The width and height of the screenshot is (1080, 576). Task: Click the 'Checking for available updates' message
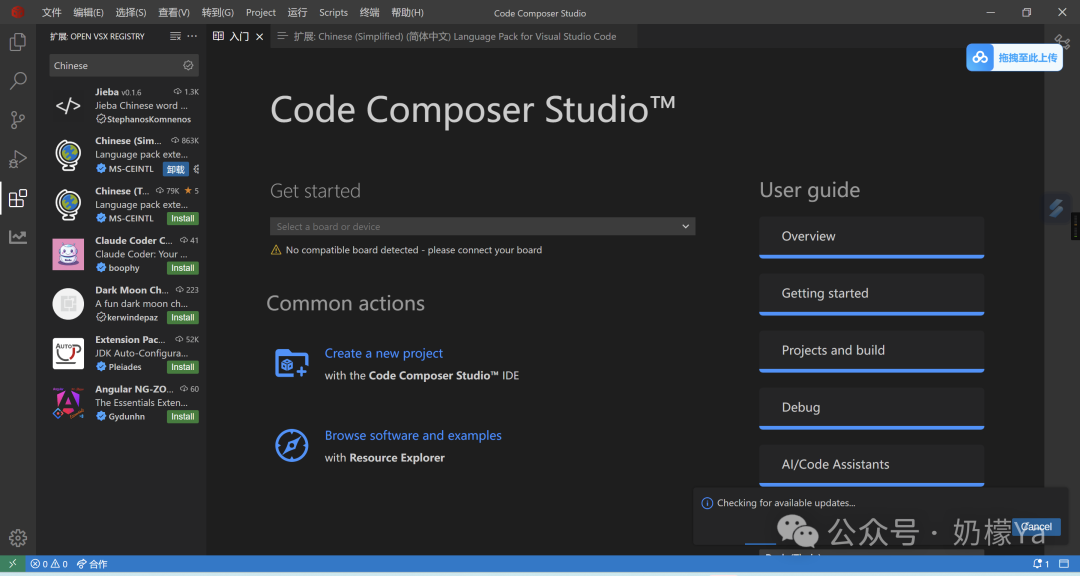[786, 503]
